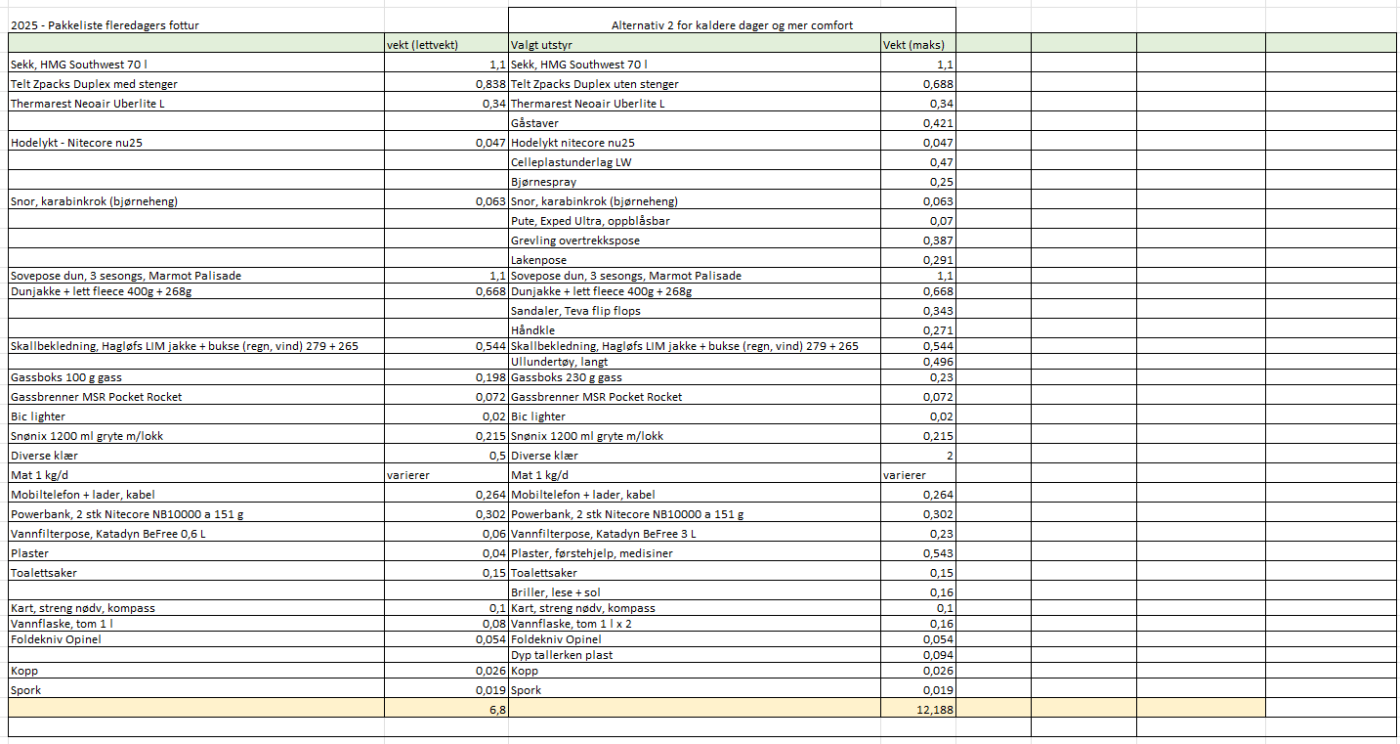Select the 'Gåstaver' item cell
The image size is (1400, 744).
coord(694,123)
